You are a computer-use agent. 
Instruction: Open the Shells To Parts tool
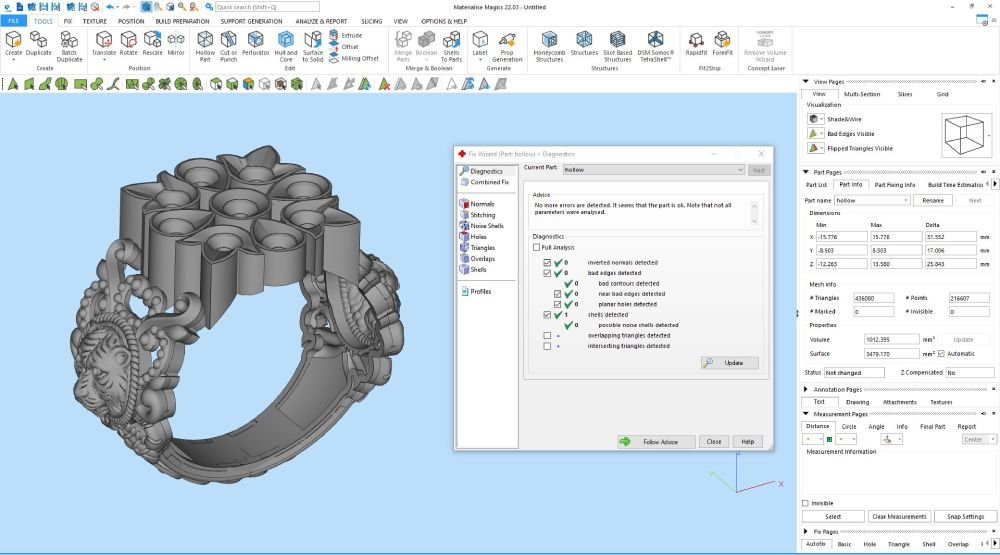(451, 47)
